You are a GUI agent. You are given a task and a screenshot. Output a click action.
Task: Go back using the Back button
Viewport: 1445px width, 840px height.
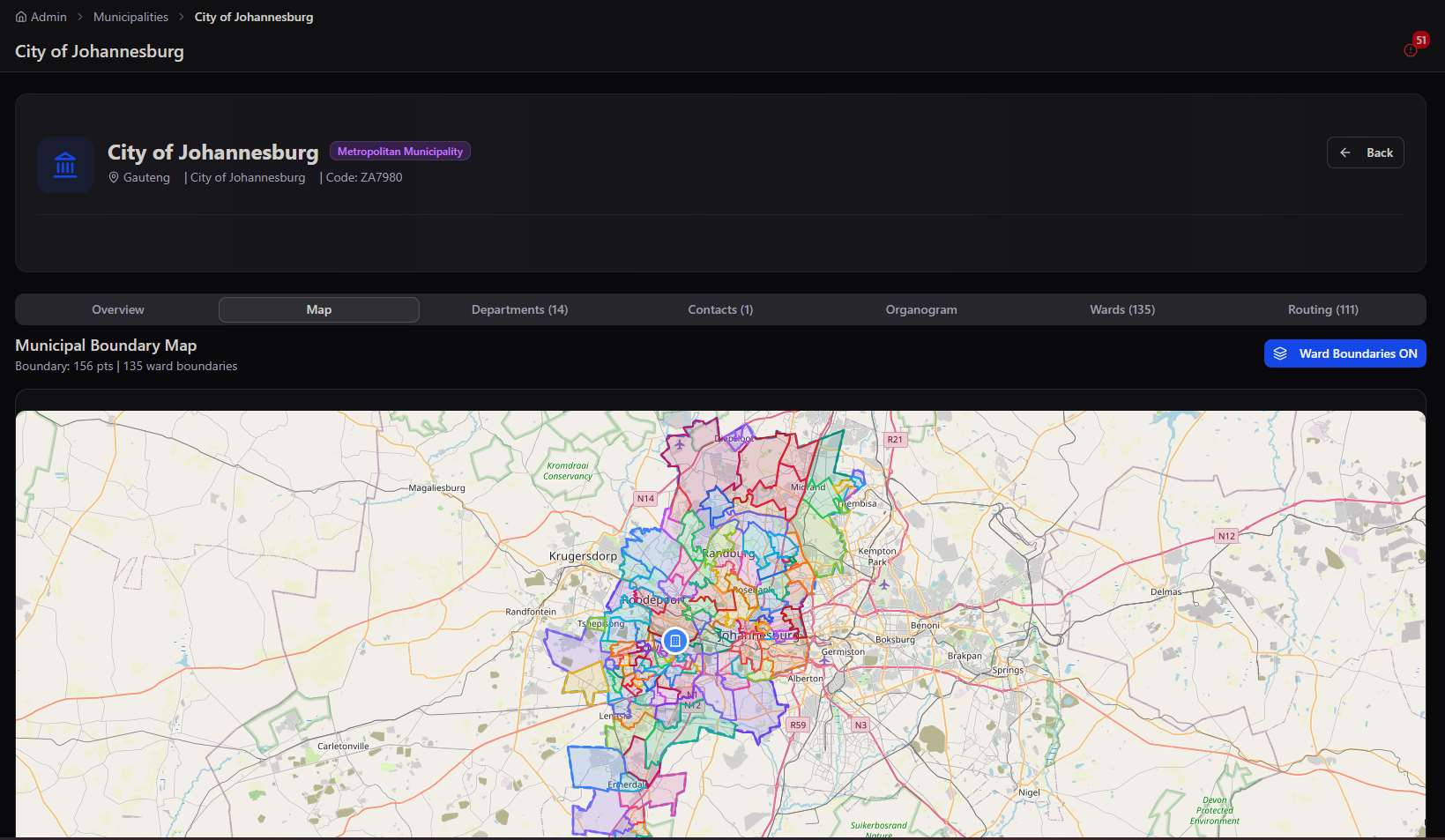pyautogui.click(x=1365, y=152)
